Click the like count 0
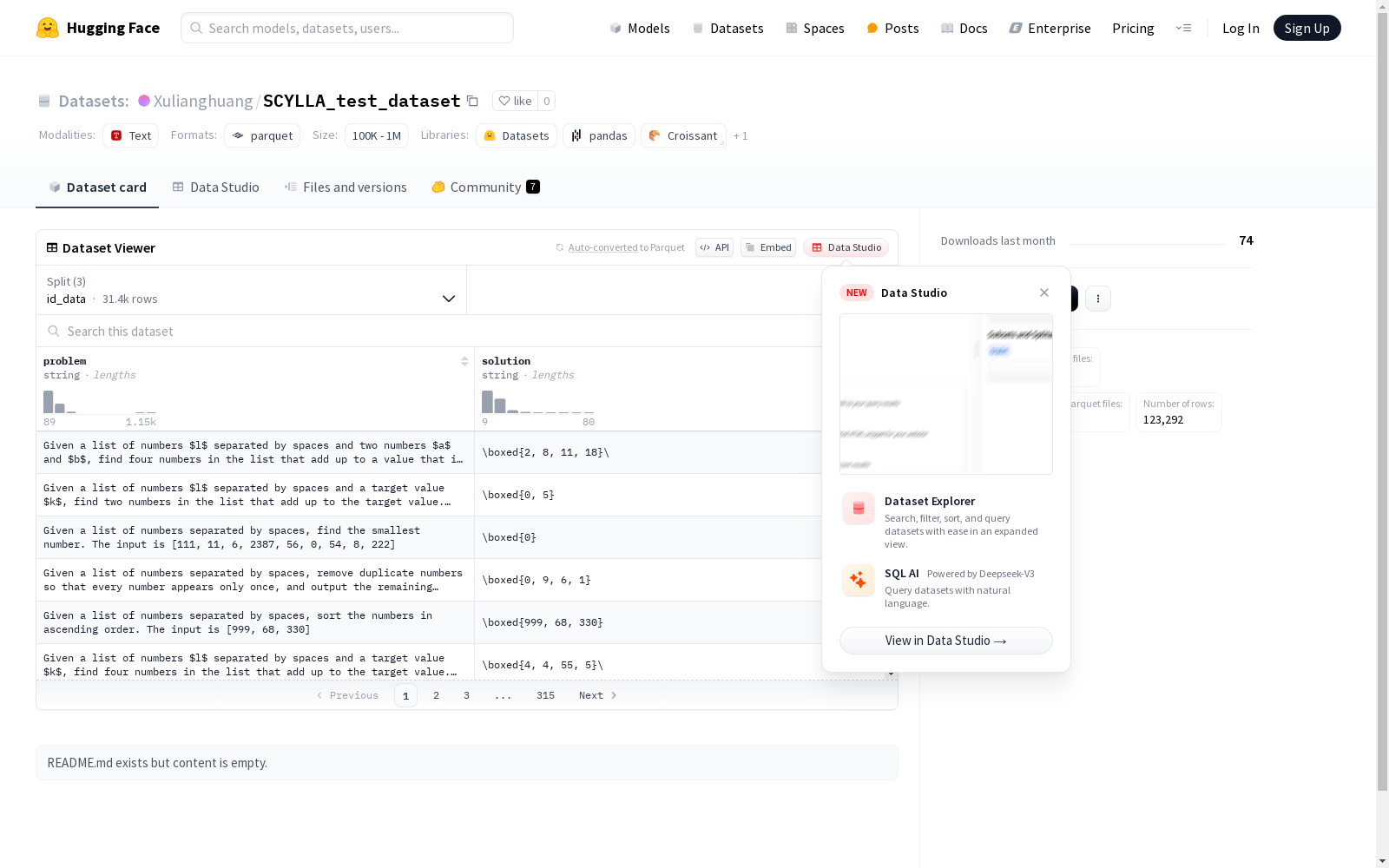The height and width of the screenshot is (868, 1389). coord(547,101)
